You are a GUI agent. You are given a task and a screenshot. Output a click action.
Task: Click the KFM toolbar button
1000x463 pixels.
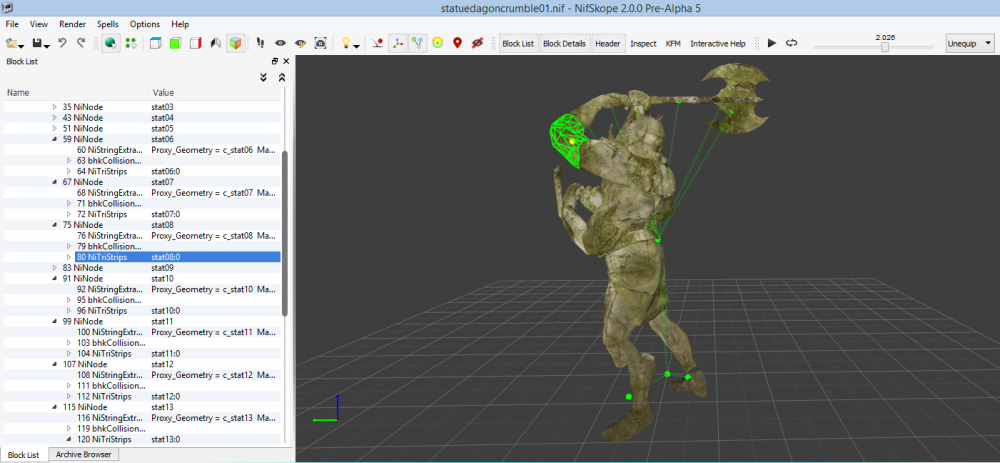pos(673,43)
